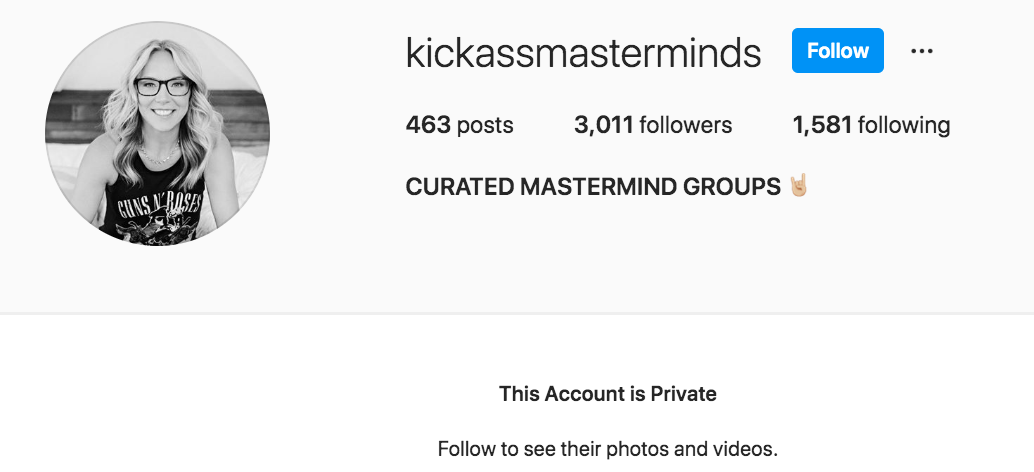Click the word Private in the notice
The height and width of the screenshot is (472, 1034).
[683, 393]
